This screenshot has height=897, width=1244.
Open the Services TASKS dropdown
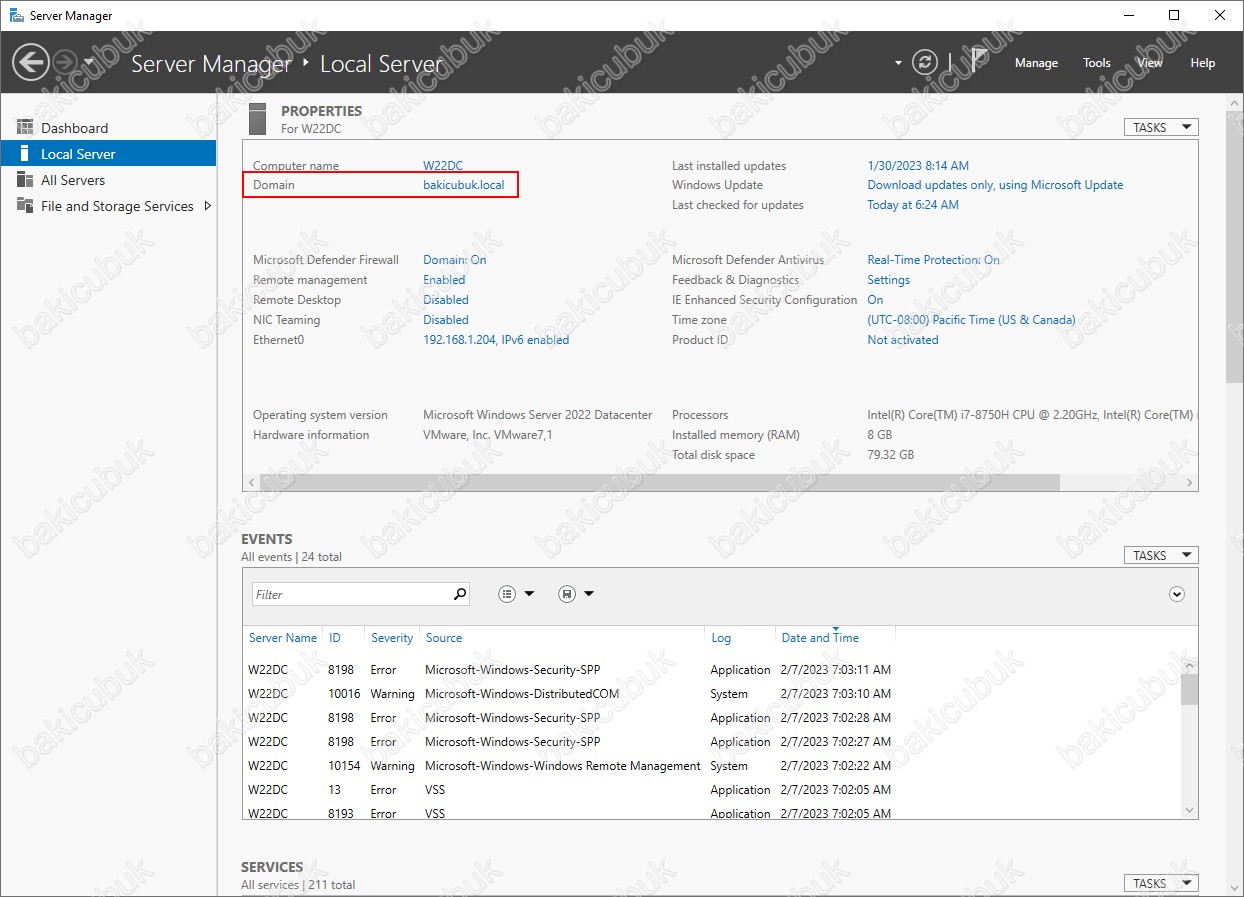tap(1161, 883)
